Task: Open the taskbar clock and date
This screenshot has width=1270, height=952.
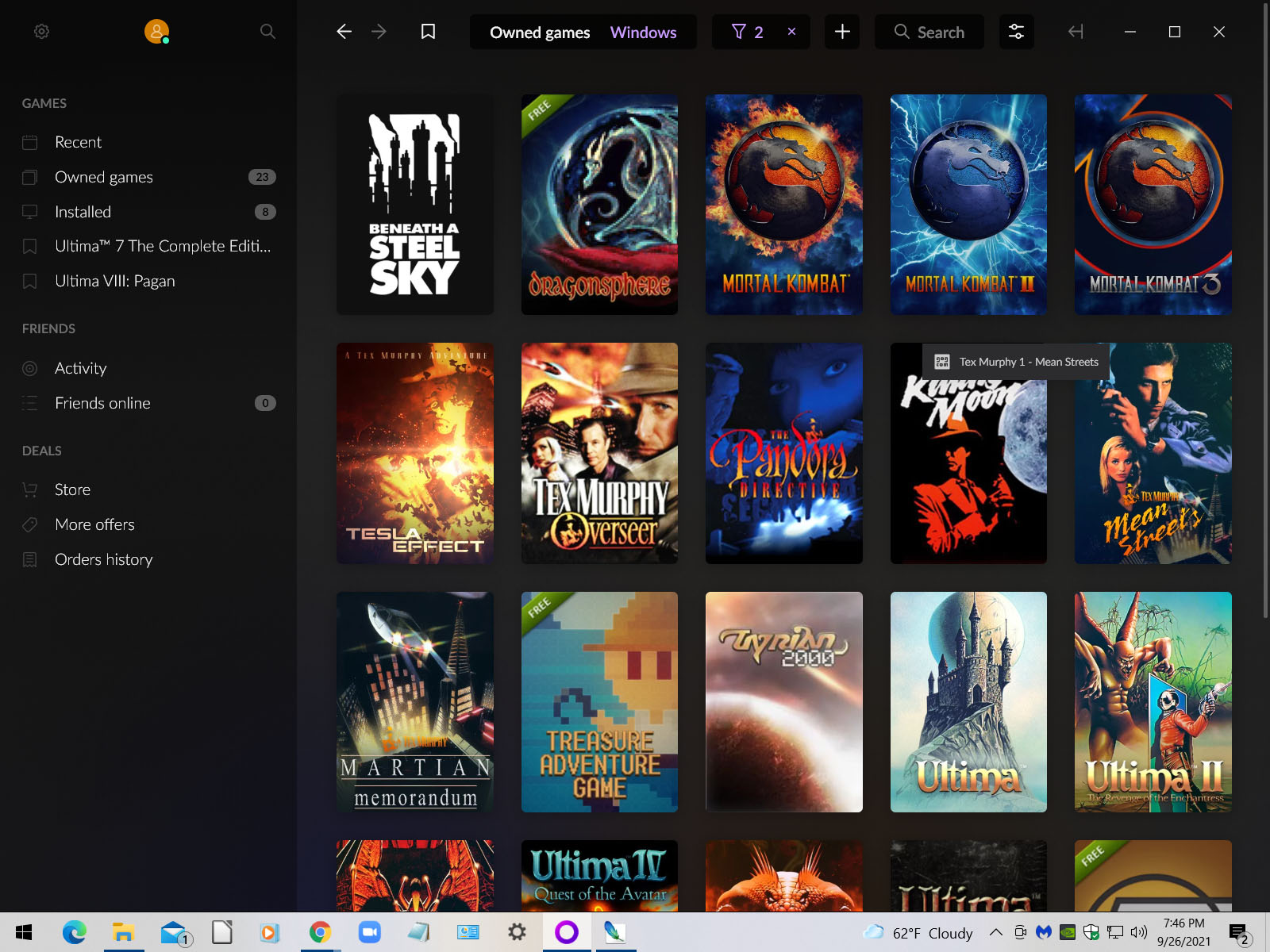Action: [x=1183, y=932]
